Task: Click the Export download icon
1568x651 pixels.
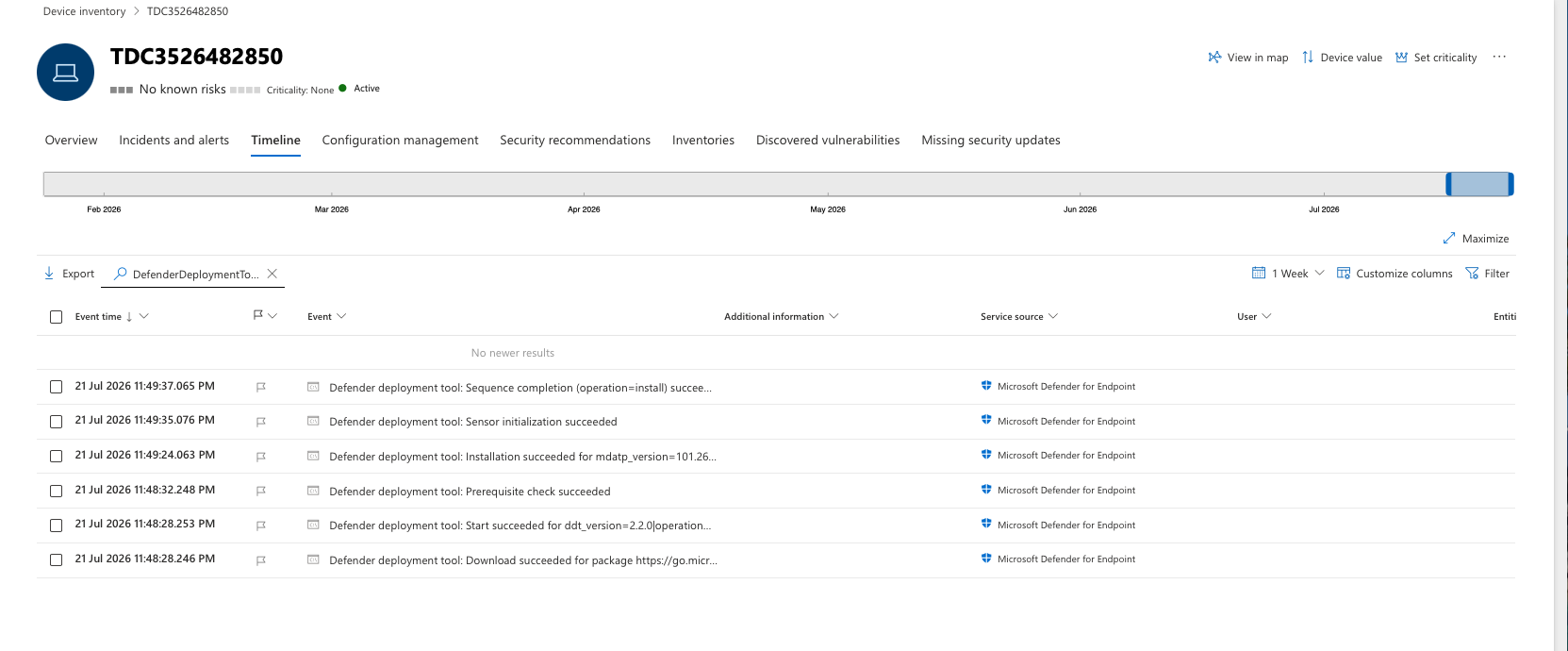Action: pyautogui.click(x=49, y=274)
